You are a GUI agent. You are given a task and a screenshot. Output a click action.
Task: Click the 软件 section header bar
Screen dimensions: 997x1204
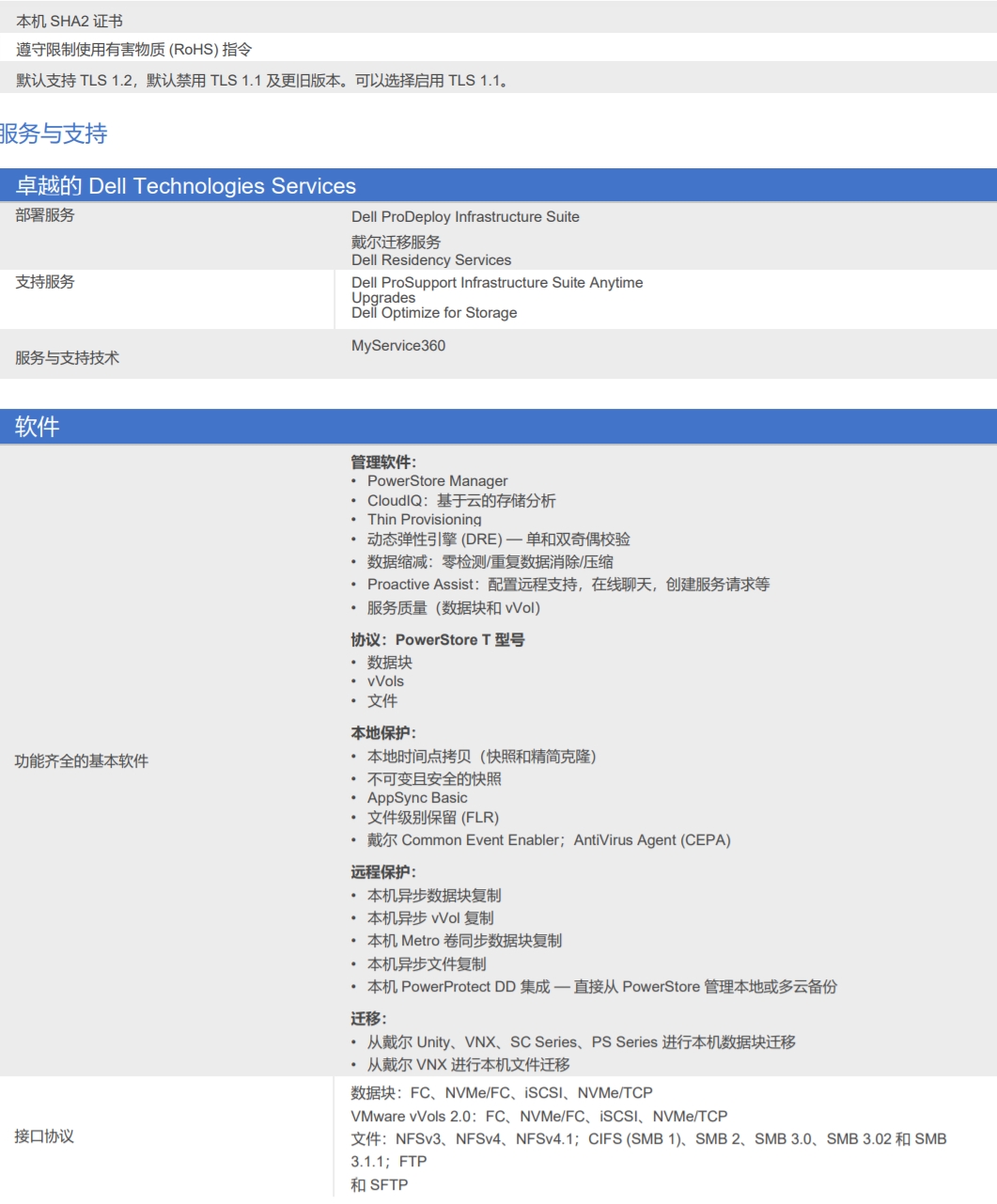[x=38, y=427]
